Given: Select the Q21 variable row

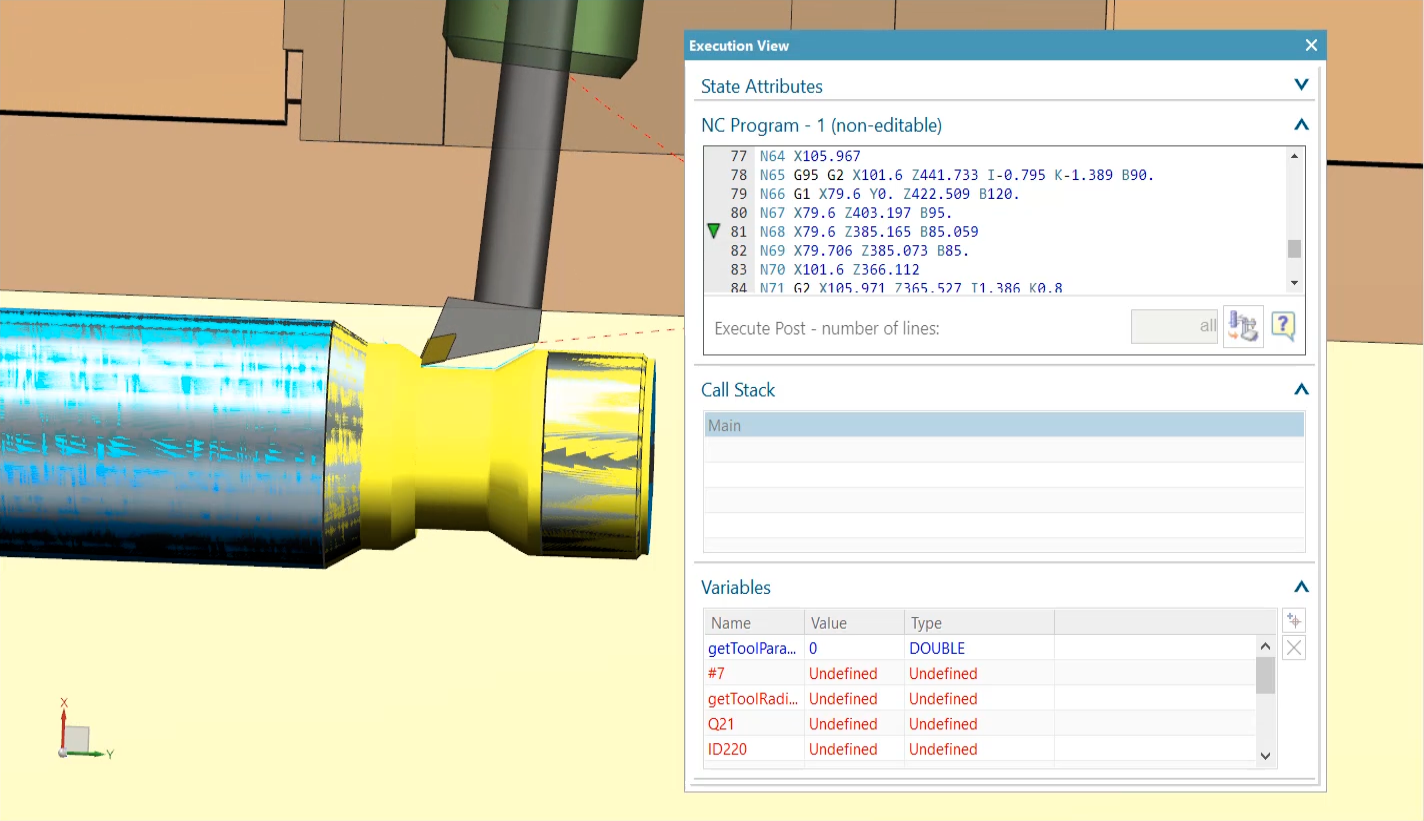Looking at the screenshot, I should (980, 723).
